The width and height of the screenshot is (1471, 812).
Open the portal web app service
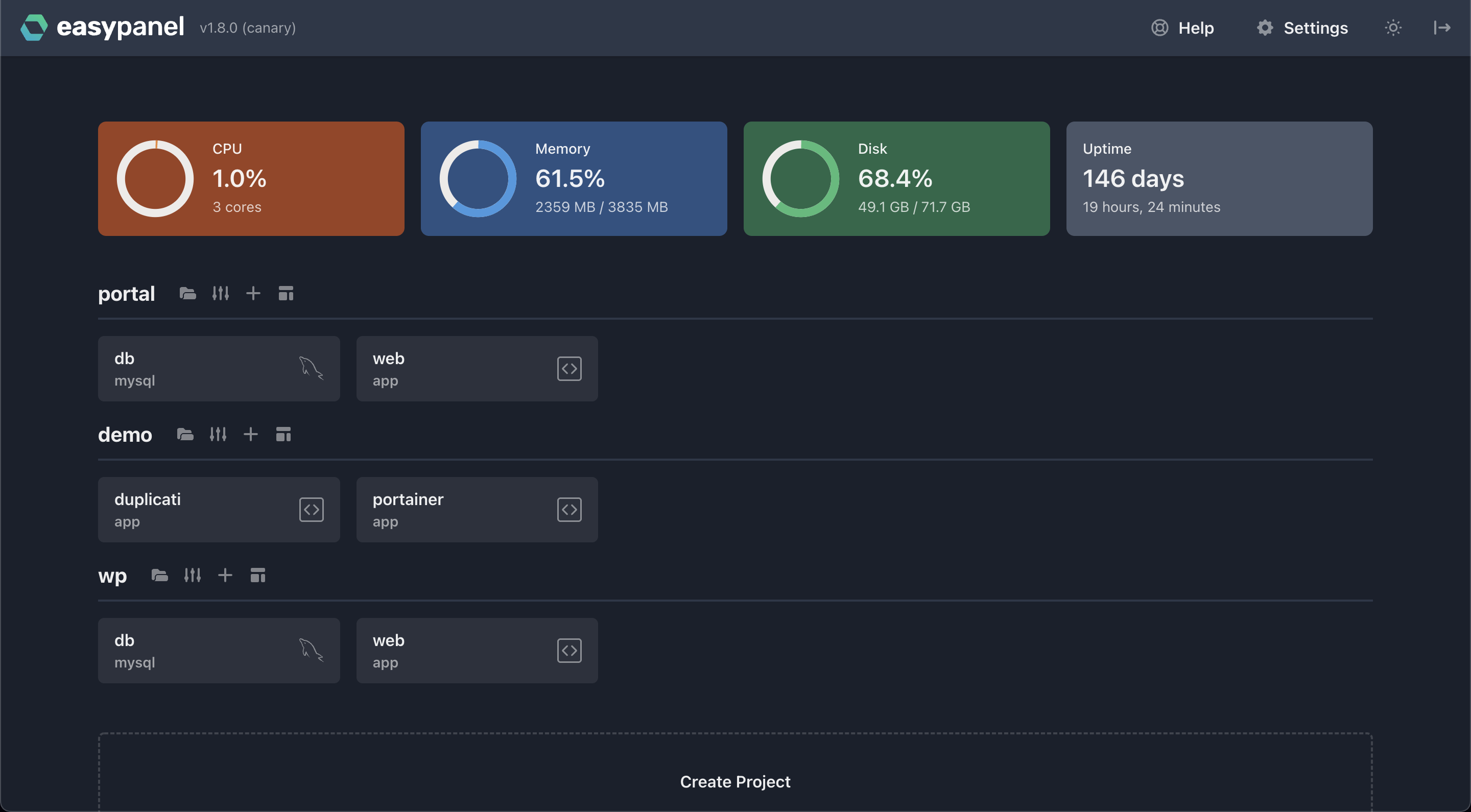(x=477, y=369)
